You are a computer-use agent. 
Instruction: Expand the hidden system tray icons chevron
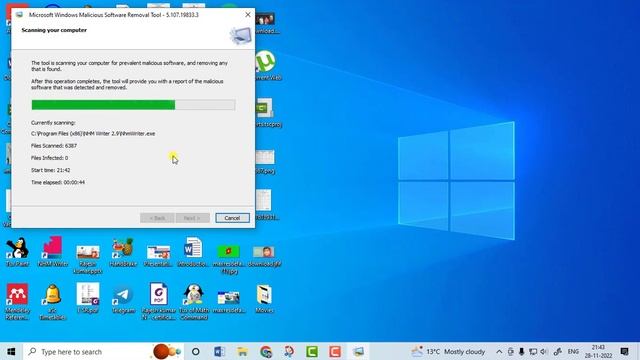pyautogui.click(x=499, y=351)
